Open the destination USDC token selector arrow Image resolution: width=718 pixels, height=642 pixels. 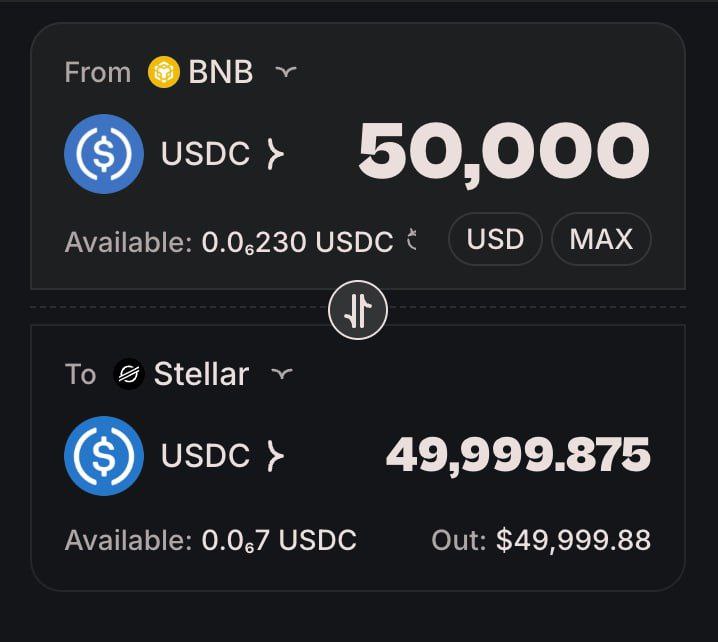coord(275,456)
